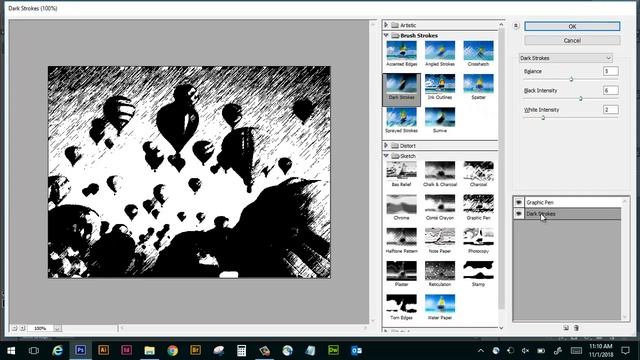Select the Plaster sketch filter

click(401, 274)
